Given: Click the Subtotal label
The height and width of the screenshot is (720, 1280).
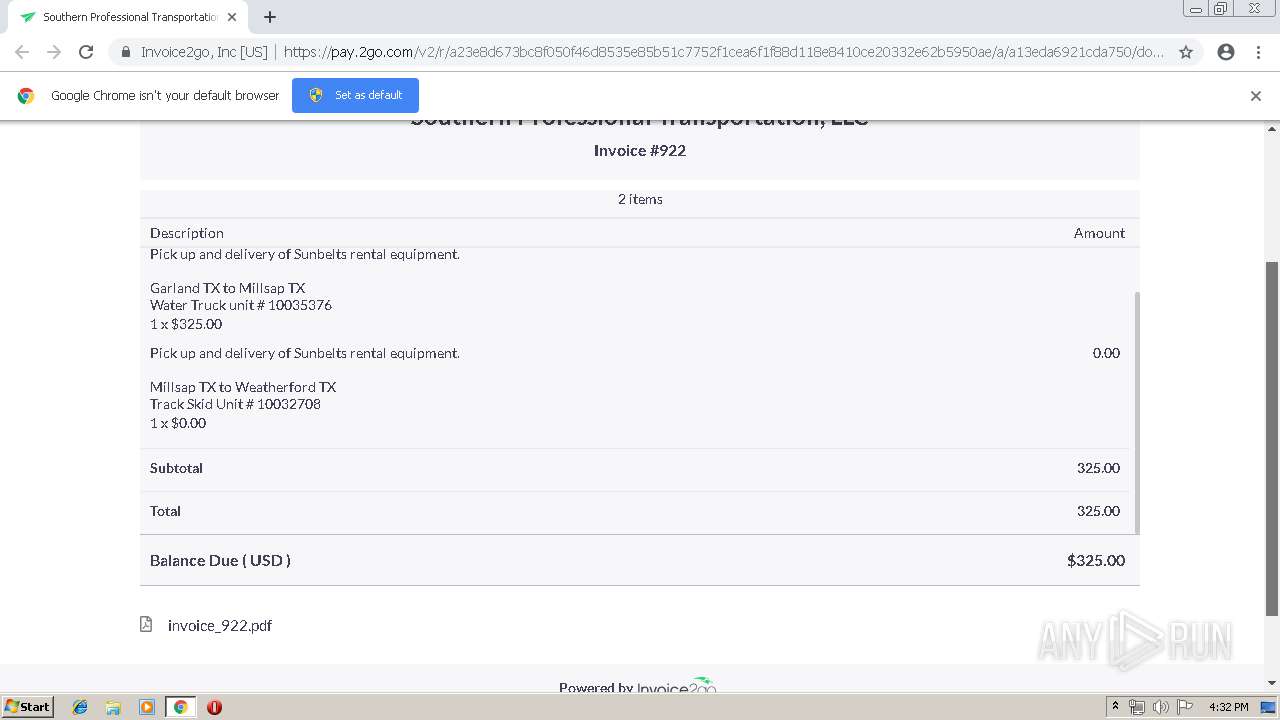Looking at the screenshot, I should (x=176, y=468).
